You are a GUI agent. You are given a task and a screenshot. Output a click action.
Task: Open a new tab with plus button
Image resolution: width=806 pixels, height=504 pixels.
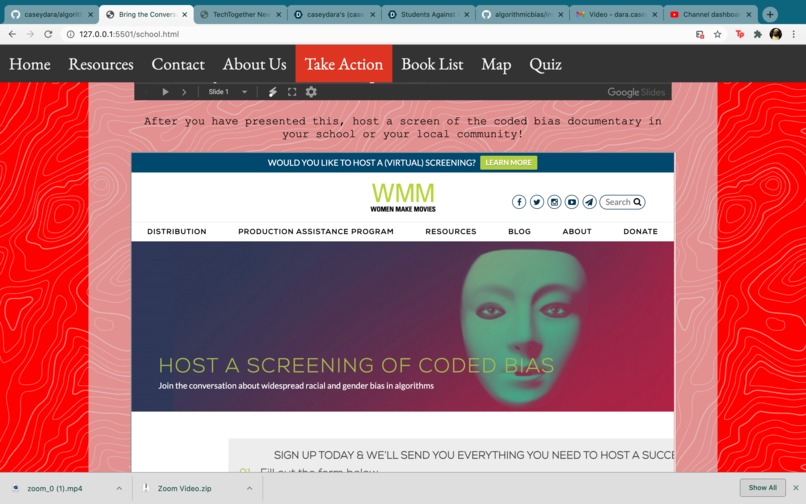point(770,14)
